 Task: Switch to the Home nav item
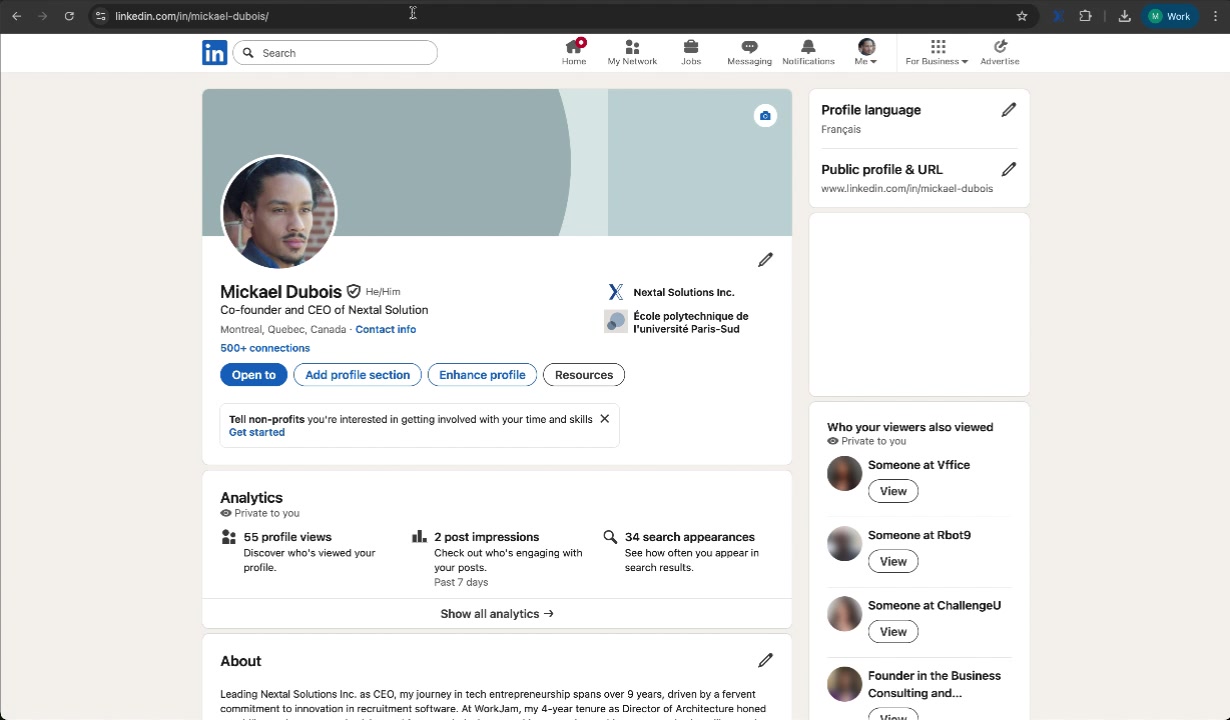click(574, 51)
